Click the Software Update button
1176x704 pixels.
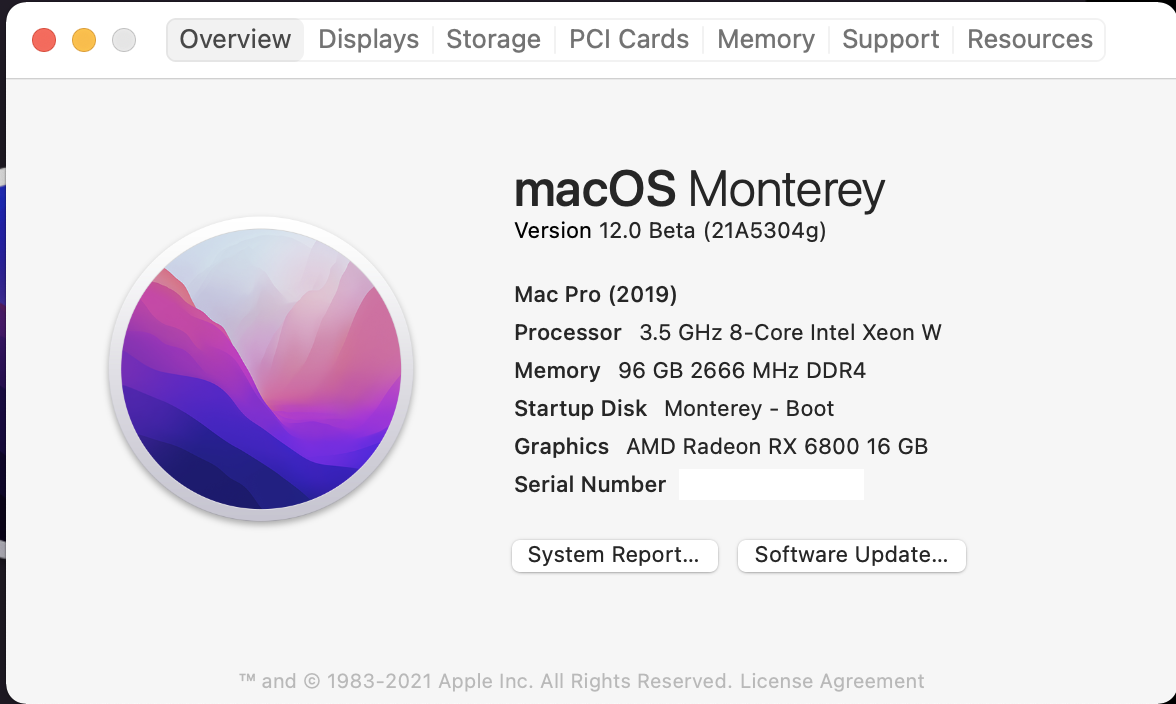coord(851,555)
